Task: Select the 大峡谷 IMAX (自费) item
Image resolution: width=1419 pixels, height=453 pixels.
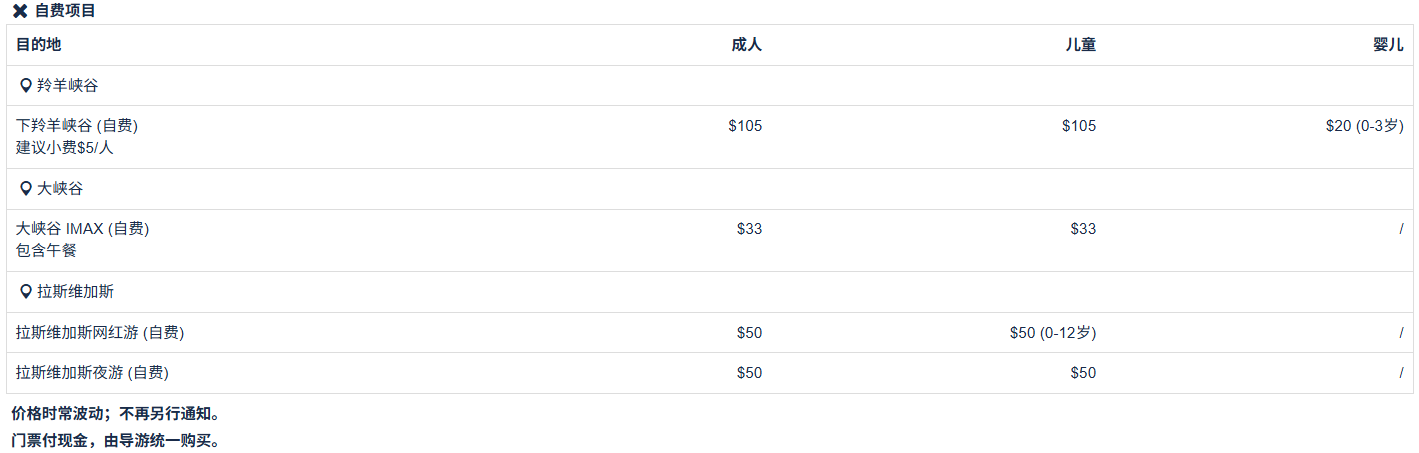Action: [82, 229]
